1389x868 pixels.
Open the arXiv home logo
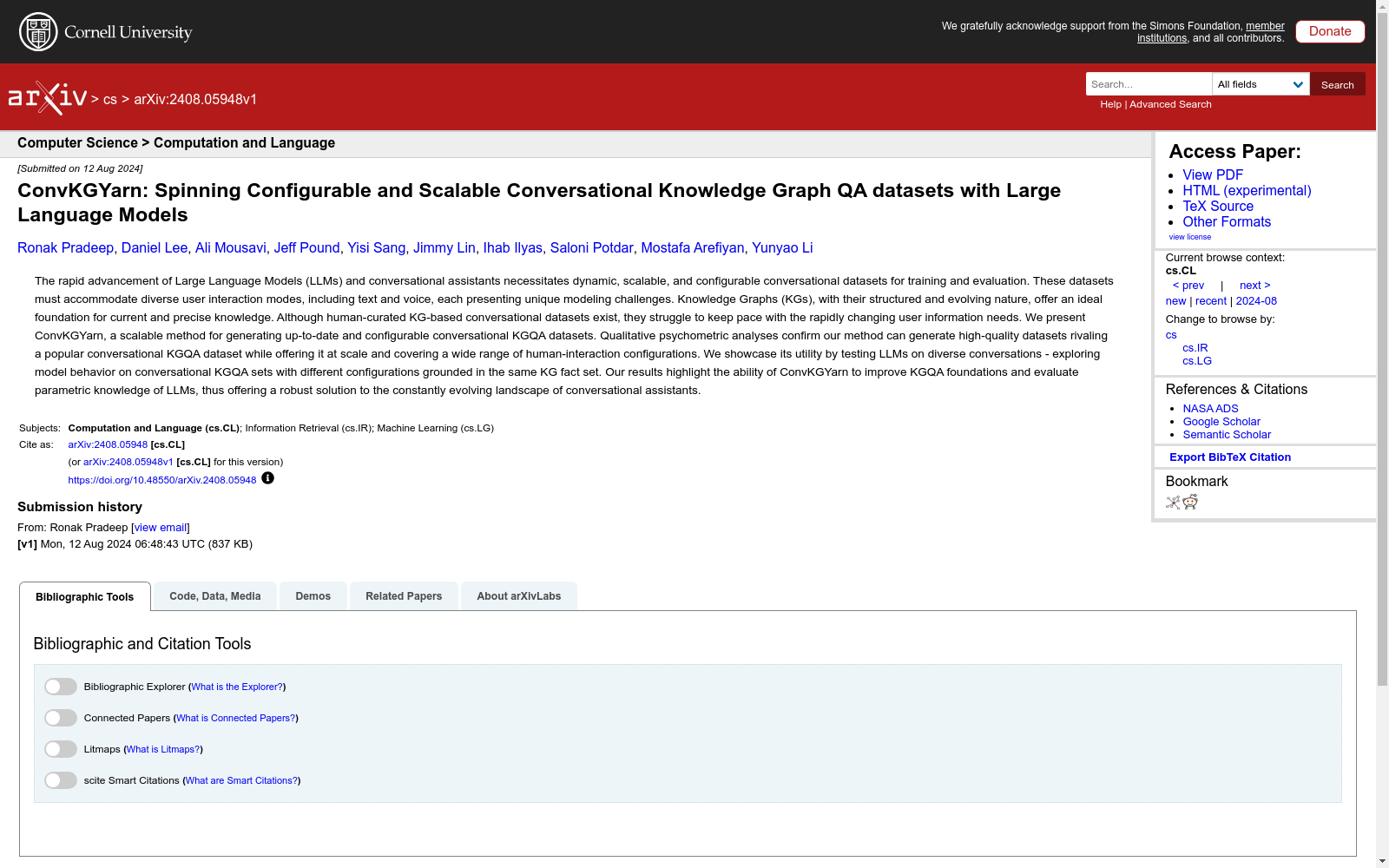(48, 98)
